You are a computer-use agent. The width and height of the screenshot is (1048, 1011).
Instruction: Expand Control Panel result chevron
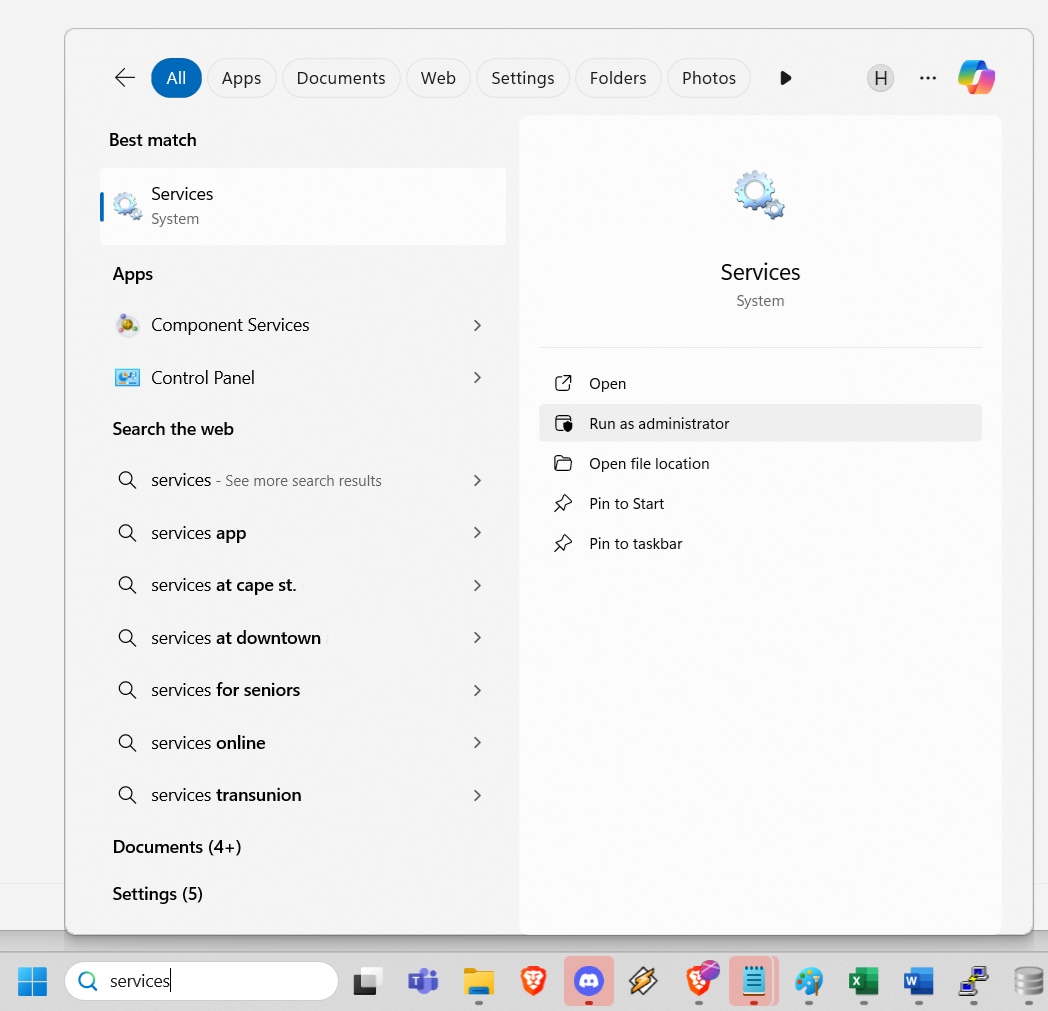pos(477,378)
